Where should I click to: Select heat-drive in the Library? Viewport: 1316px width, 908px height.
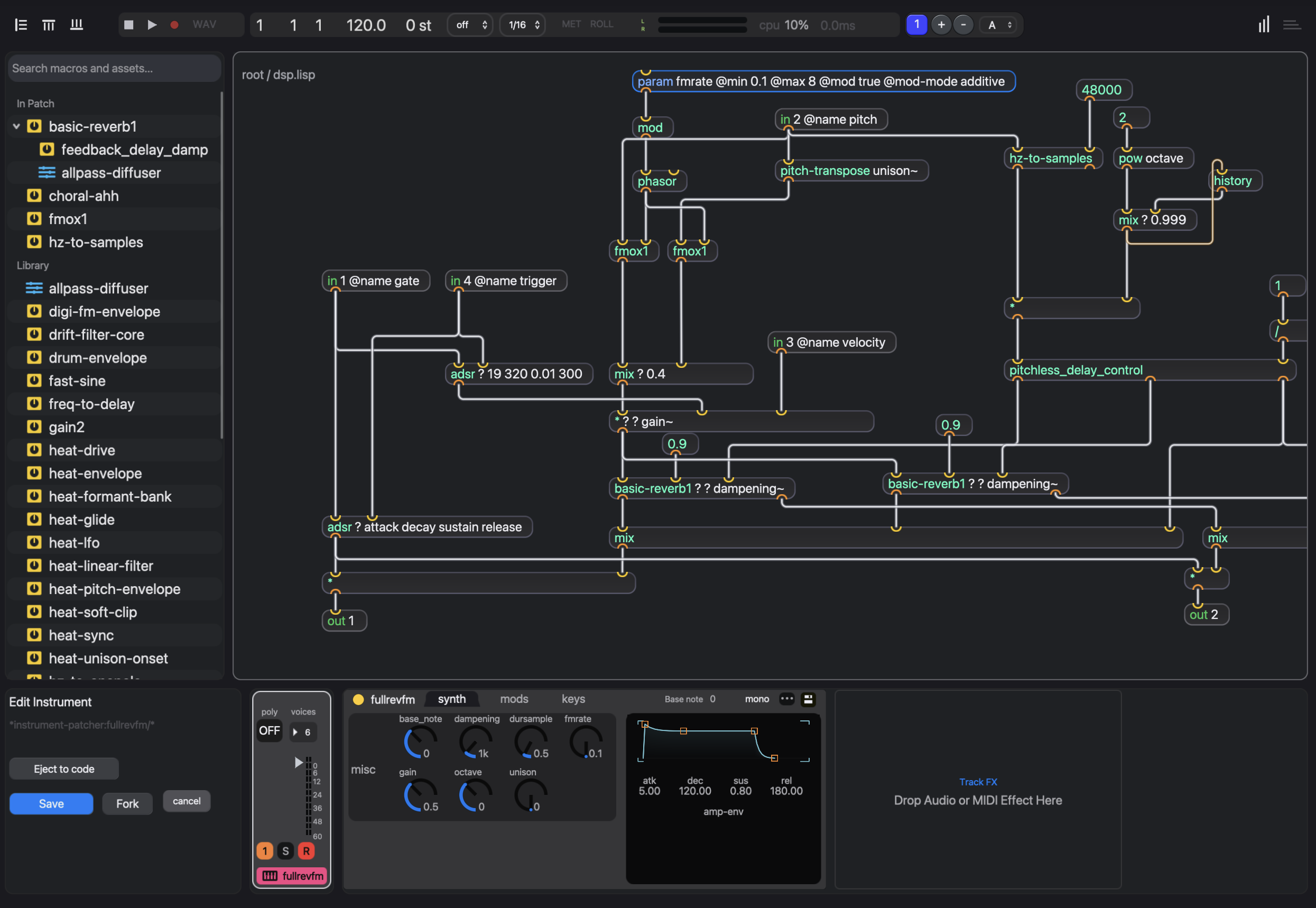(82, 450)
